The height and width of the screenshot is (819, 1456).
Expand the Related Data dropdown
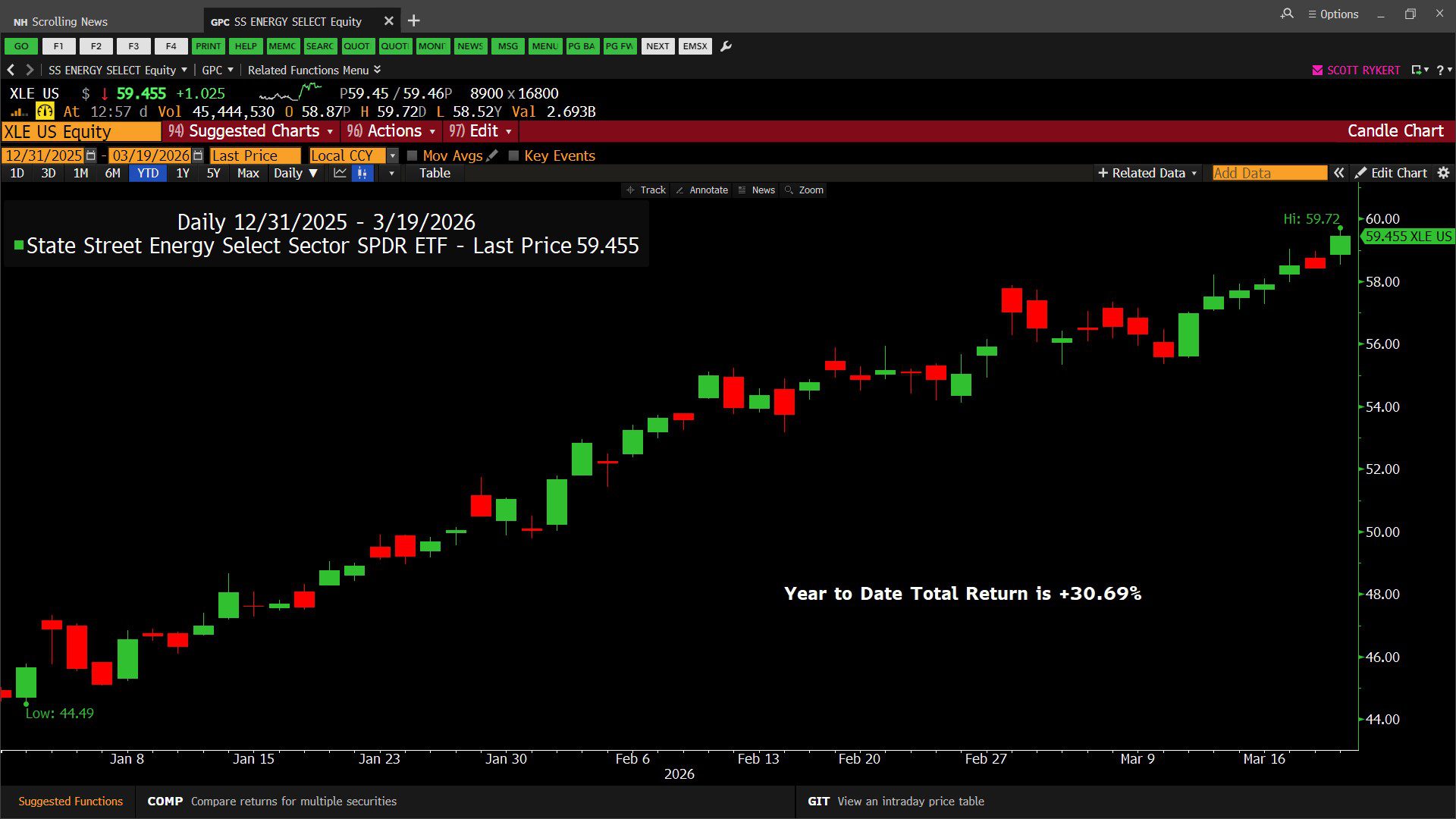tap(1147, 173)
